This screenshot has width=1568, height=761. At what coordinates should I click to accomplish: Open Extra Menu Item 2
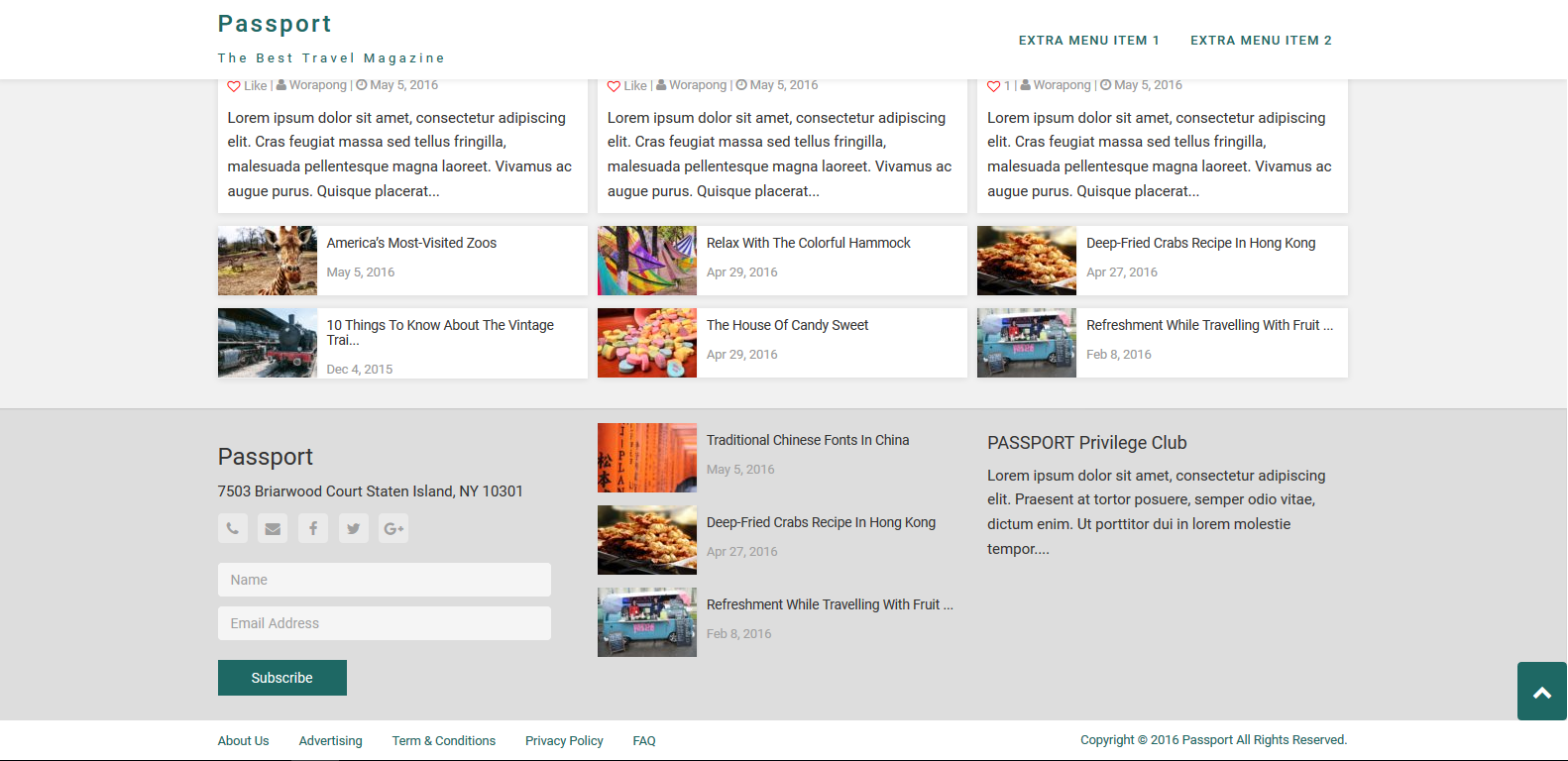pos(1261,41)
